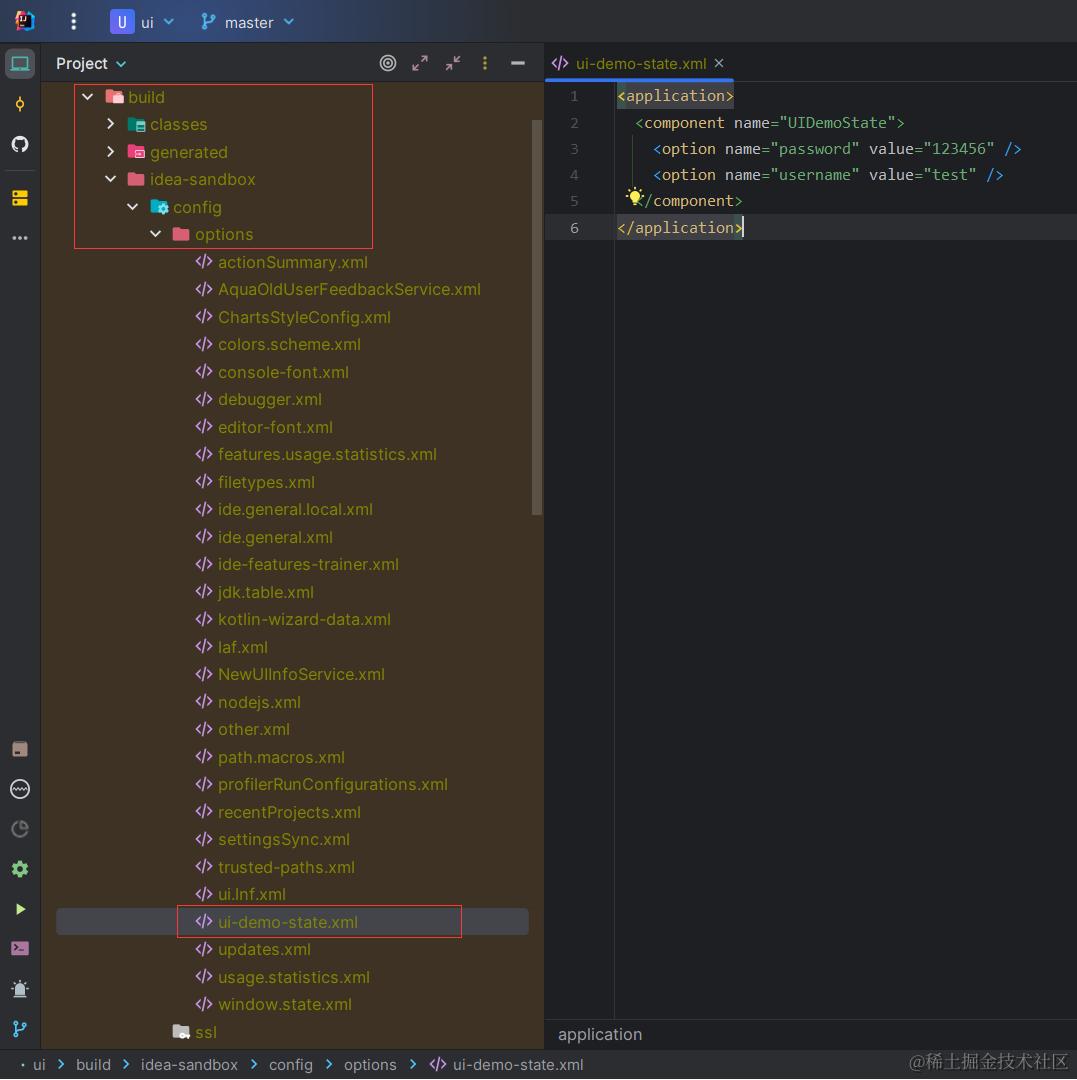Select recentProjects.xml file
The height and width of the screenshot is (1080, 1077).
289,812
